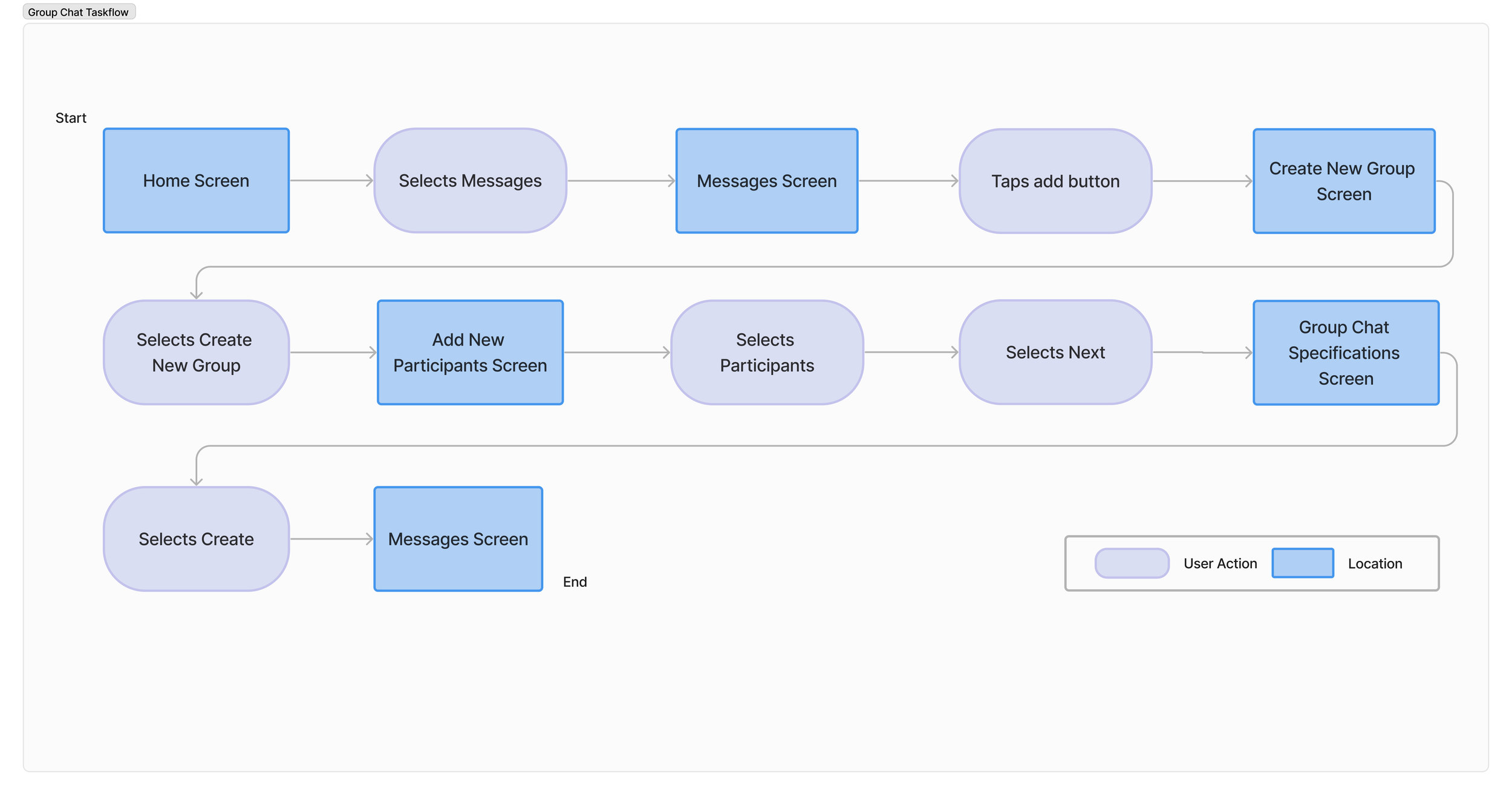Select the Selects Create action node
The width and height of the screenshot is (1512, 795).
click(196, 538)
